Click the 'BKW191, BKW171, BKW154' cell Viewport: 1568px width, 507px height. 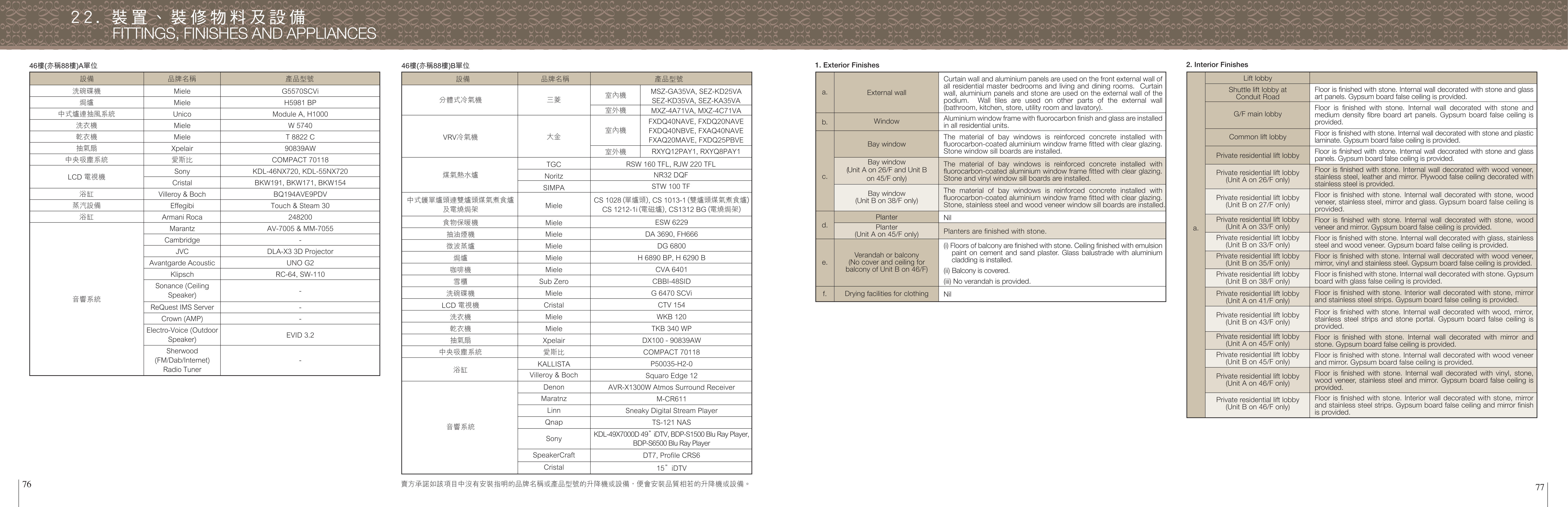pyautogui.click(x=300, y=183)
